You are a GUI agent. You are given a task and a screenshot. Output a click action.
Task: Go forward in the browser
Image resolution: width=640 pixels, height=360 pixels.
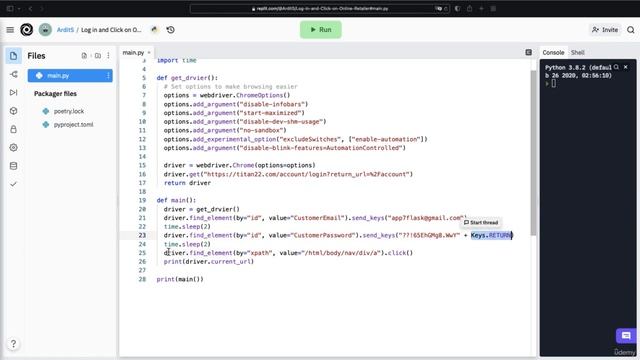pos(42,9)
